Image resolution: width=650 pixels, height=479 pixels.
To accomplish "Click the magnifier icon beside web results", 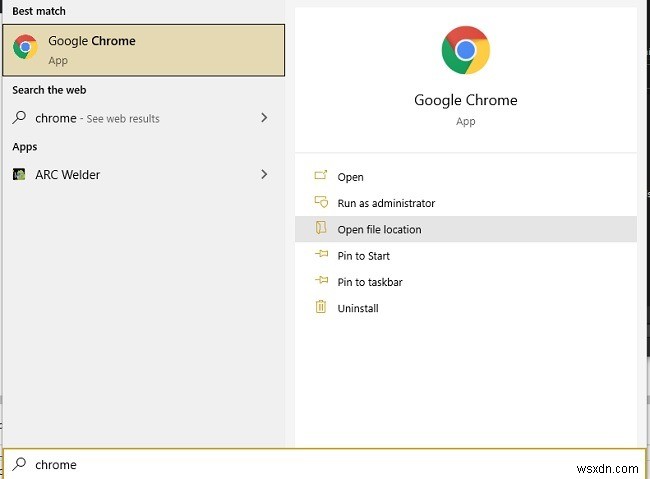I will coord(19,117).
